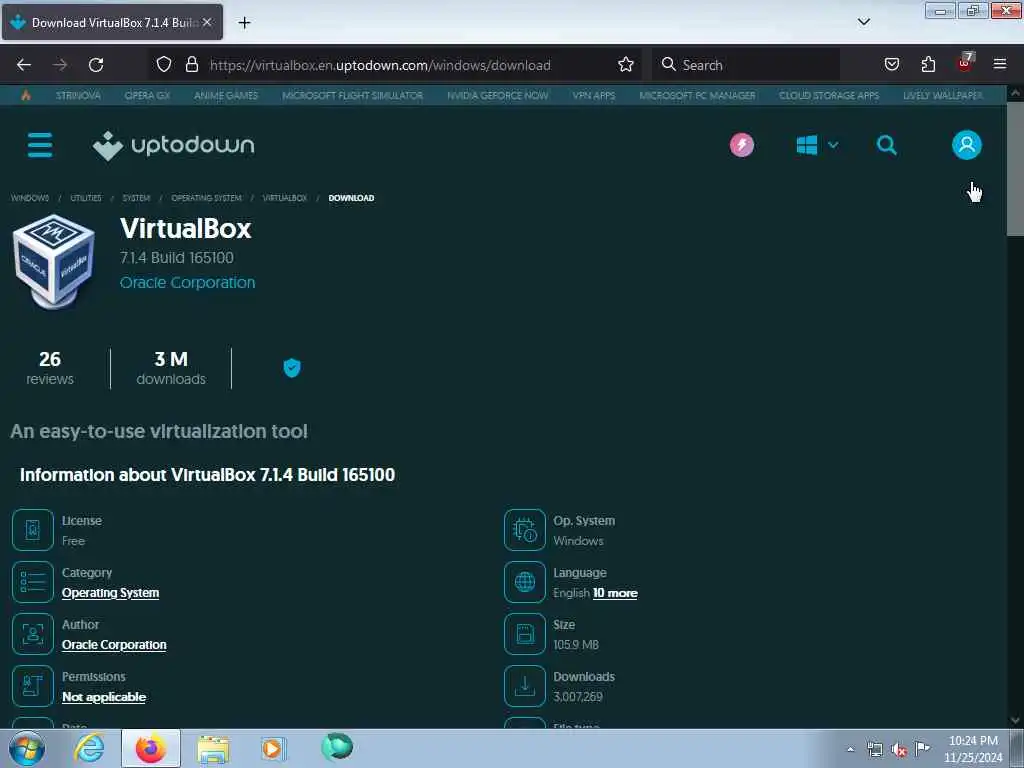Open the Uptodown hamburger menu
1024x768 pixels.
pos(40,145)
